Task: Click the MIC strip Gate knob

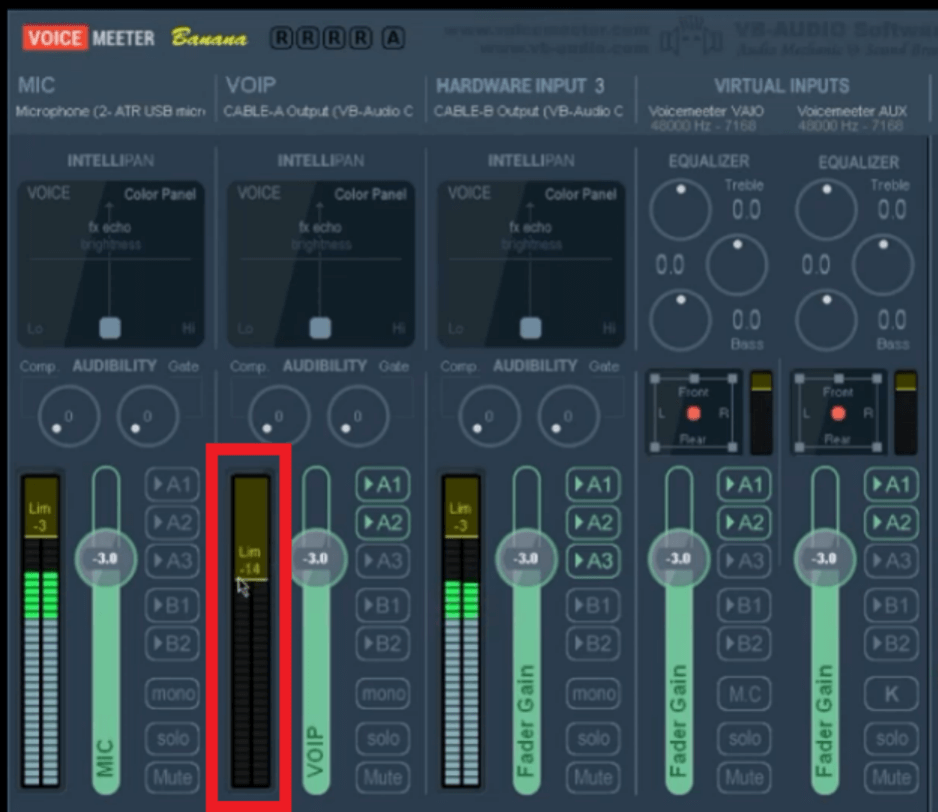Action: [148, 416]
